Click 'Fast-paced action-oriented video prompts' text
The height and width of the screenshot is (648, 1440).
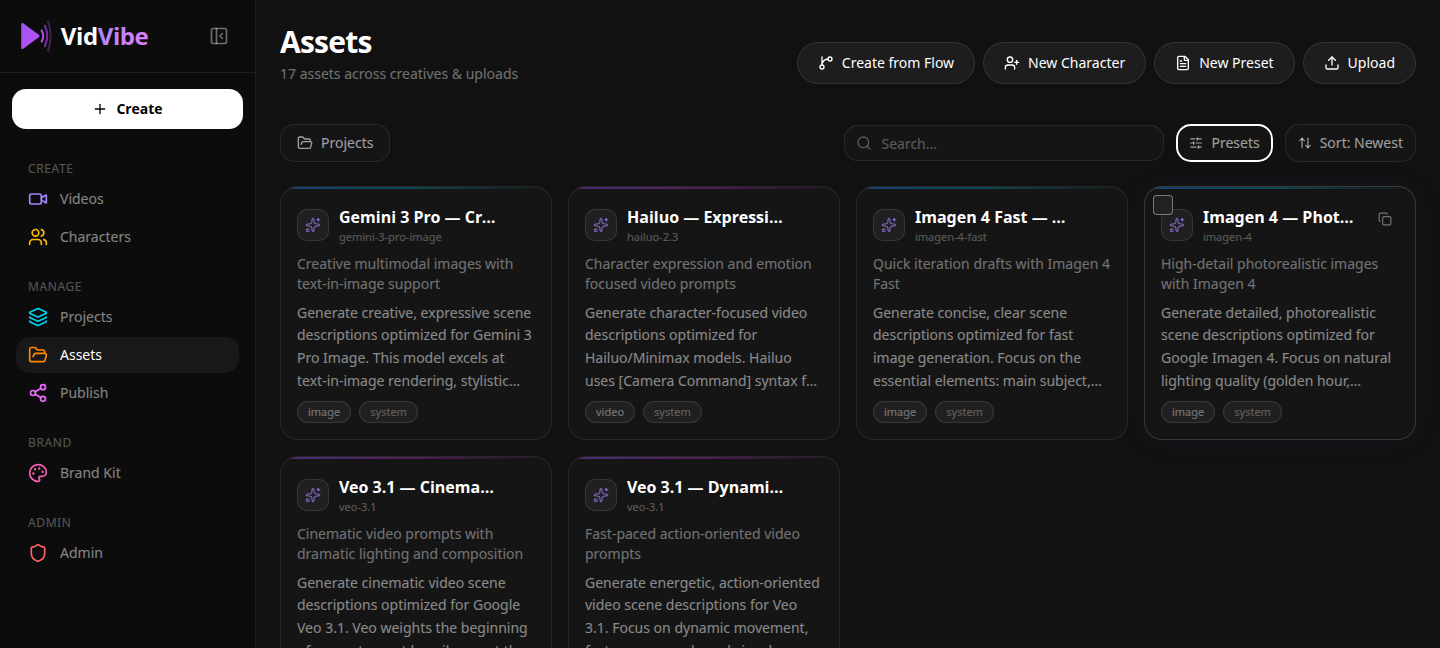692,544
